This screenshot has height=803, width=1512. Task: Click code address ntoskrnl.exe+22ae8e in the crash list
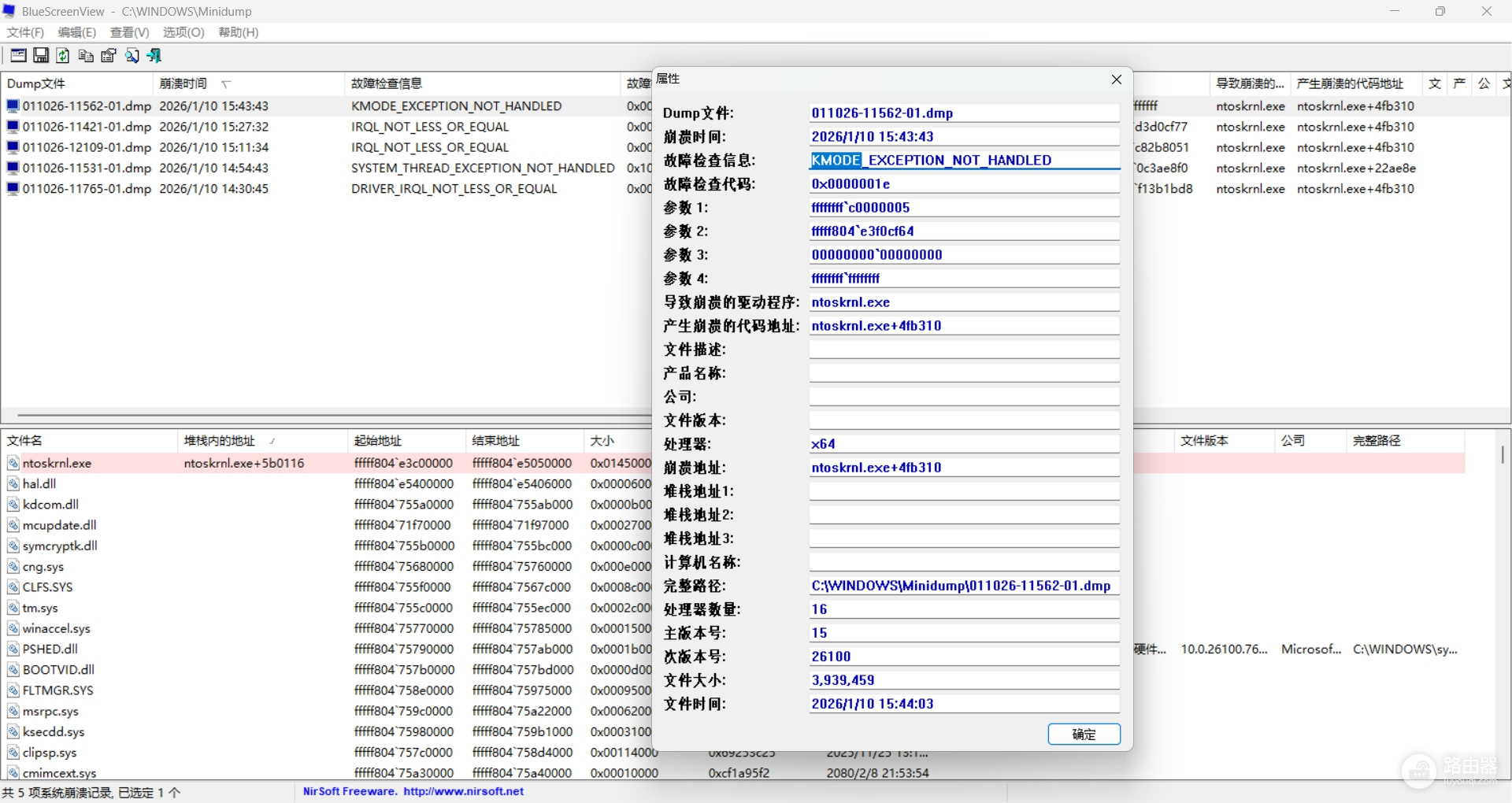[x=1356, y=168]
